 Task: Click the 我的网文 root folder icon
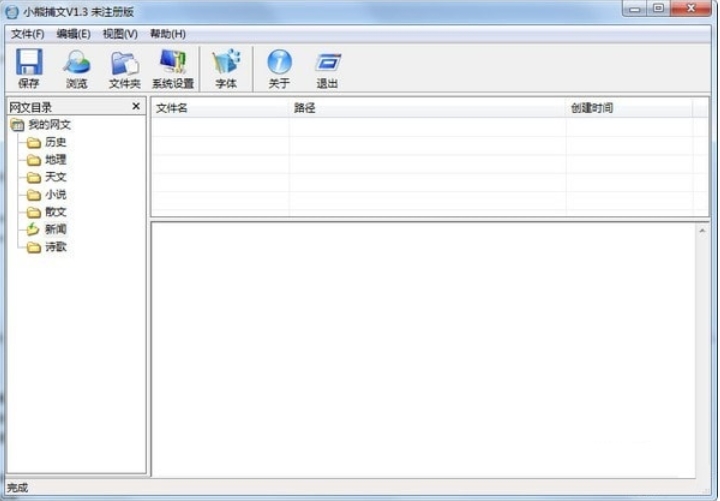tap(17, 124)
